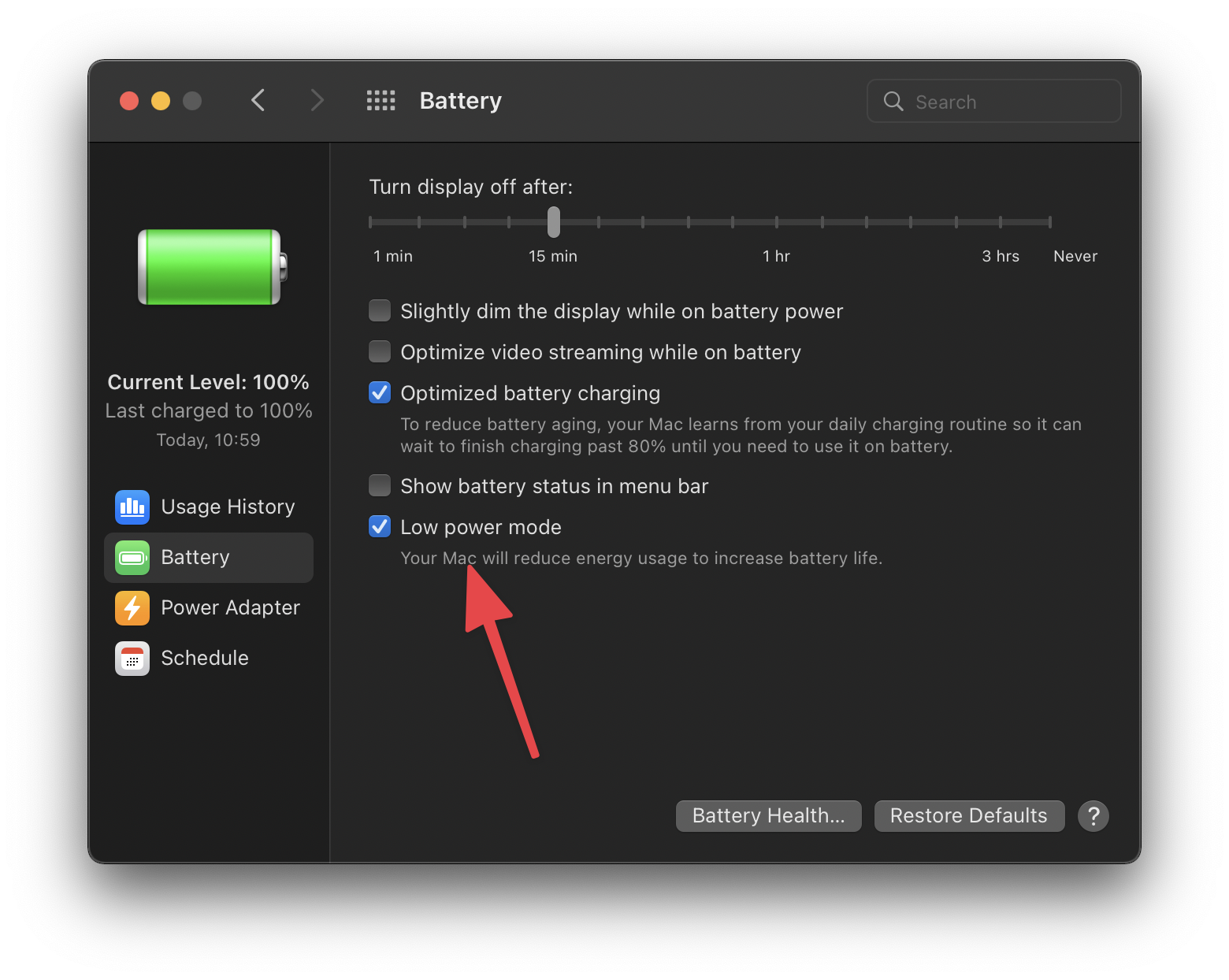1229x980 pixels.
Task: Open the Schedule pane
Action: 209,658
